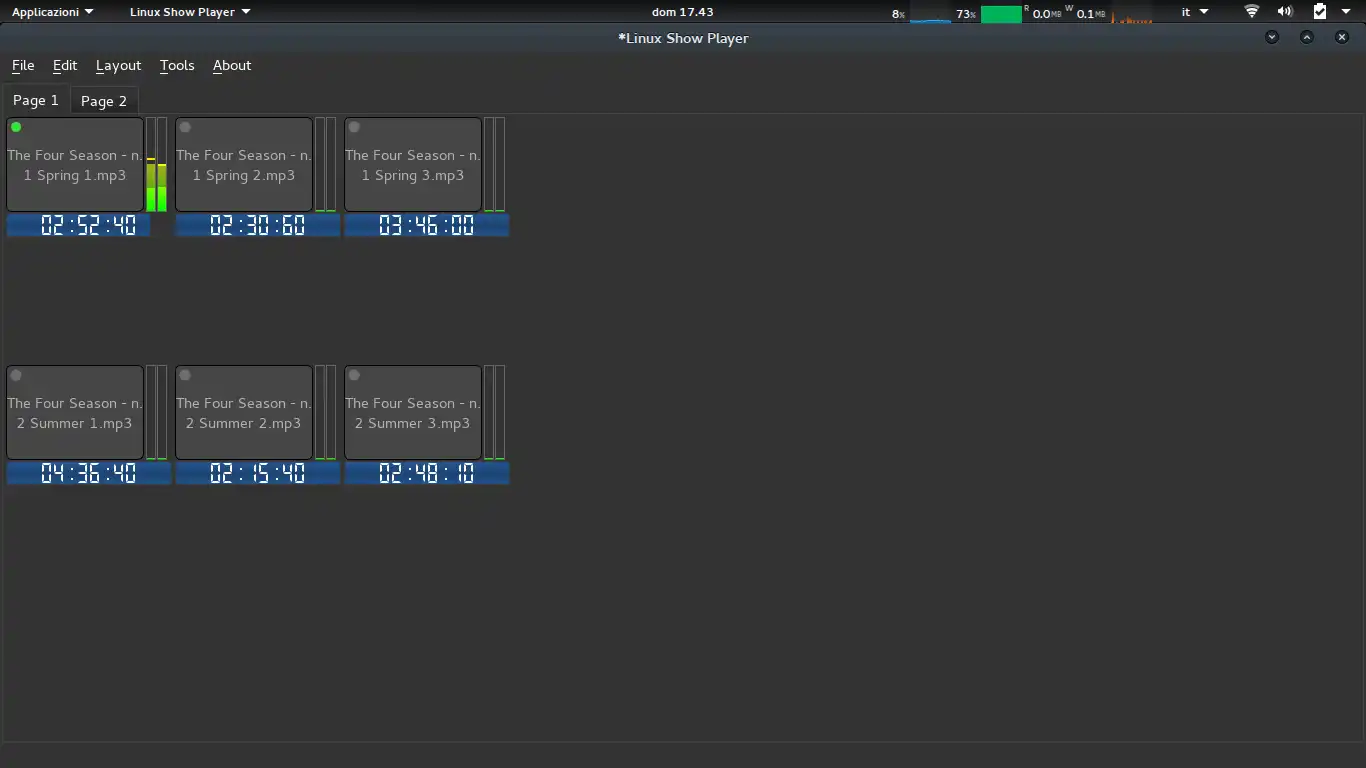Open the Layout menu
This screenshot has height=768, width=1366.
[118, 65]
